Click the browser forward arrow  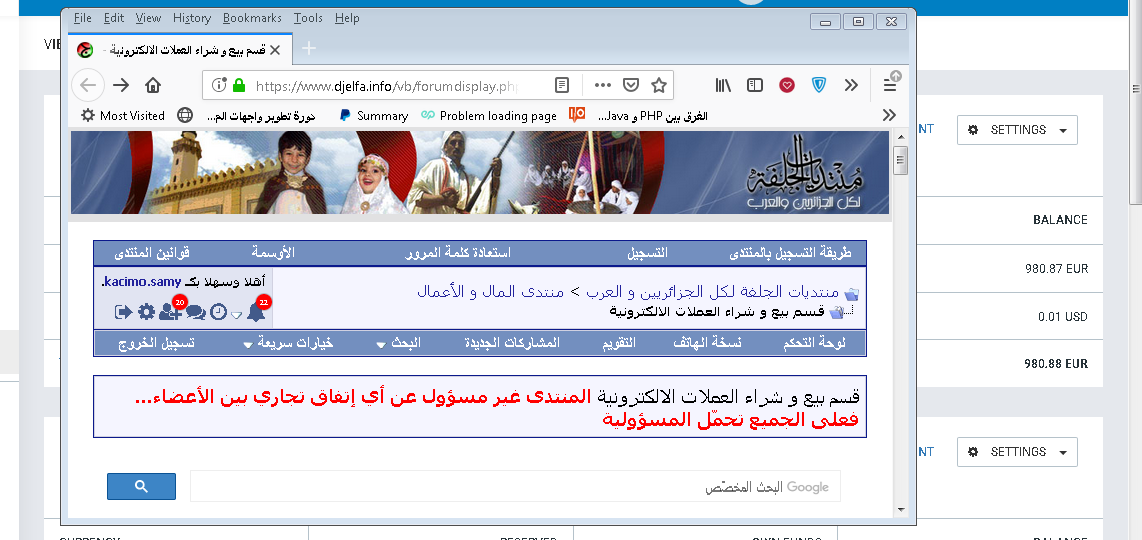121,85
